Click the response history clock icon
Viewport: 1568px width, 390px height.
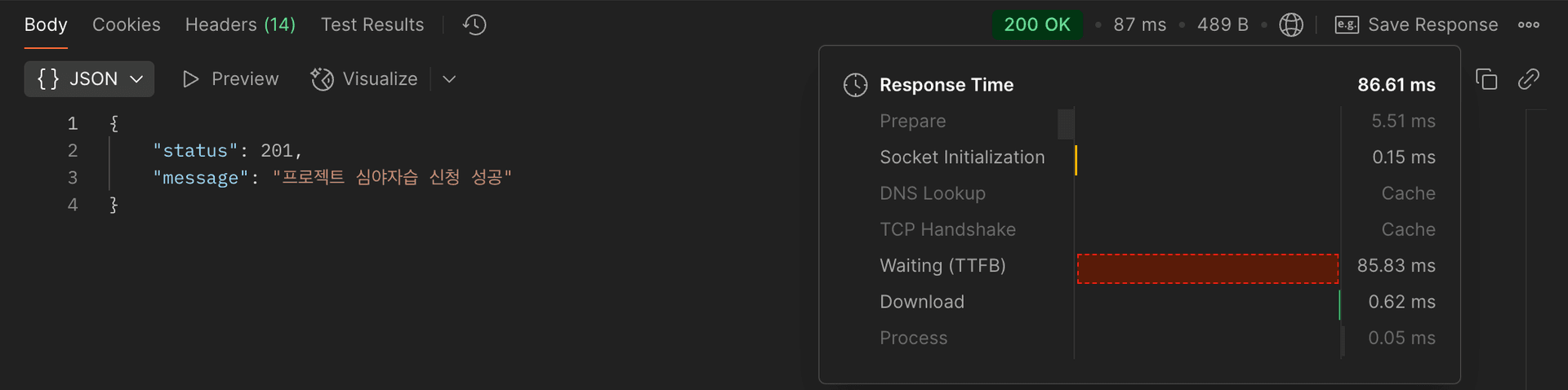pyautogui.click(x=474, y=25)
